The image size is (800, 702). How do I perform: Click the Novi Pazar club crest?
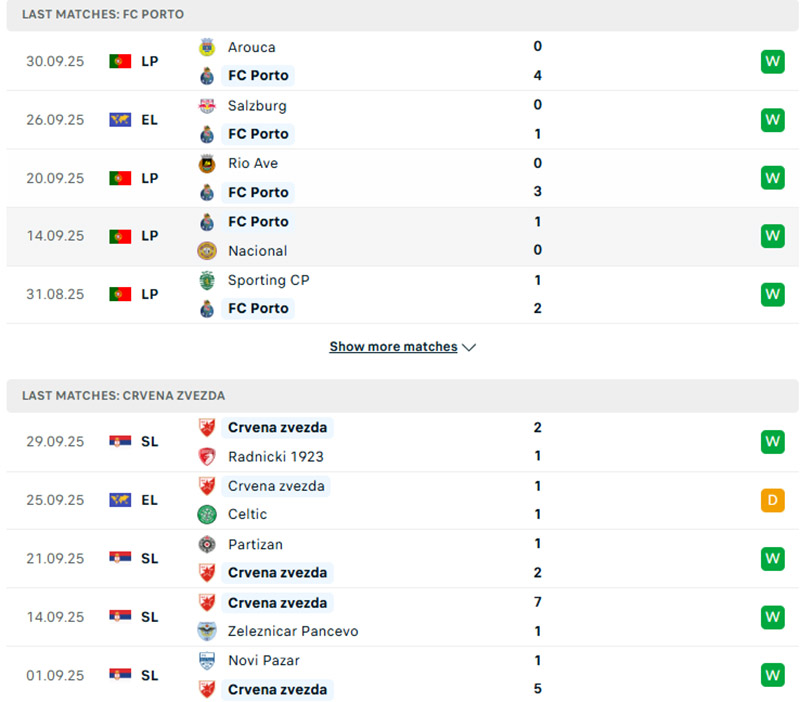click(x=207, y=661)
